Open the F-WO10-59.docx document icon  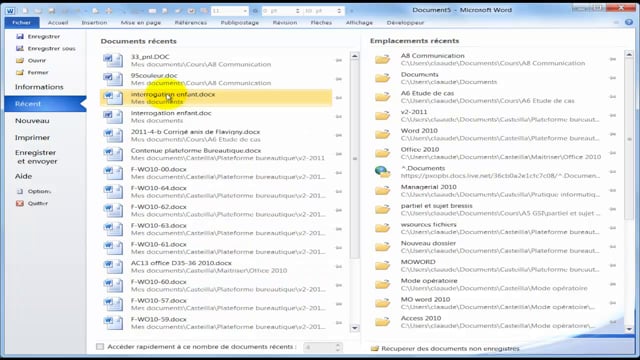[113, 323]
